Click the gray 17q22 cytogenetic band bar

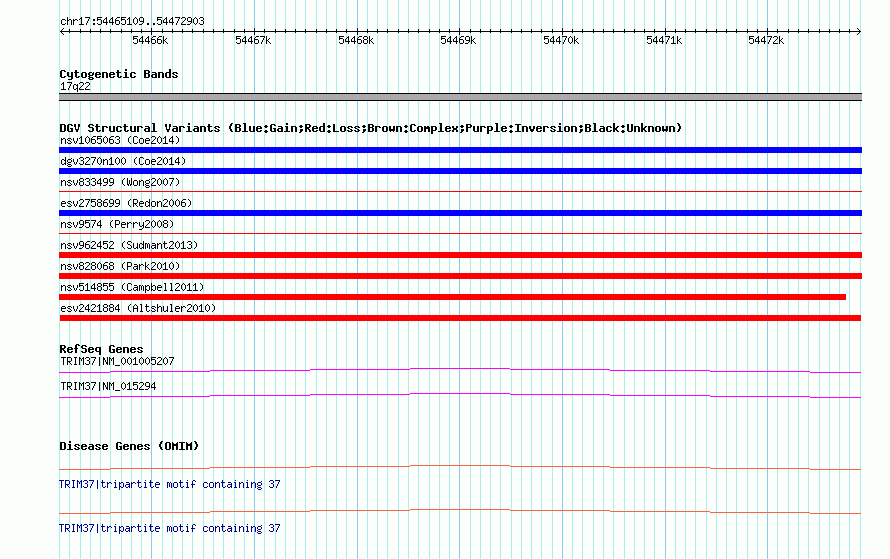[460, 97]
